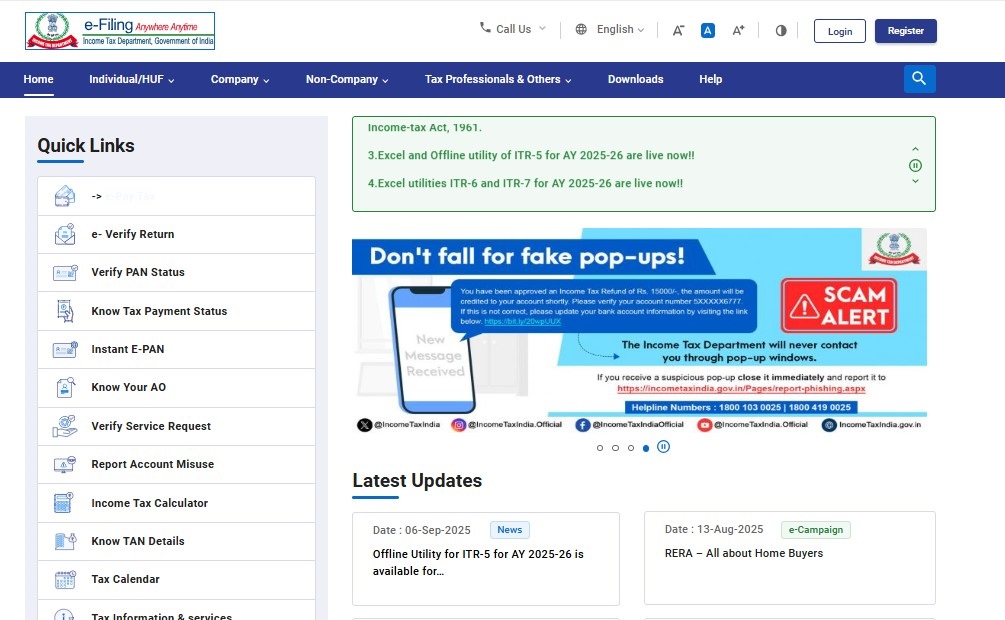Open the Offline Utility for ITR-5 update
Viewport: 1005px width, 620px height.
coord(478,562)
